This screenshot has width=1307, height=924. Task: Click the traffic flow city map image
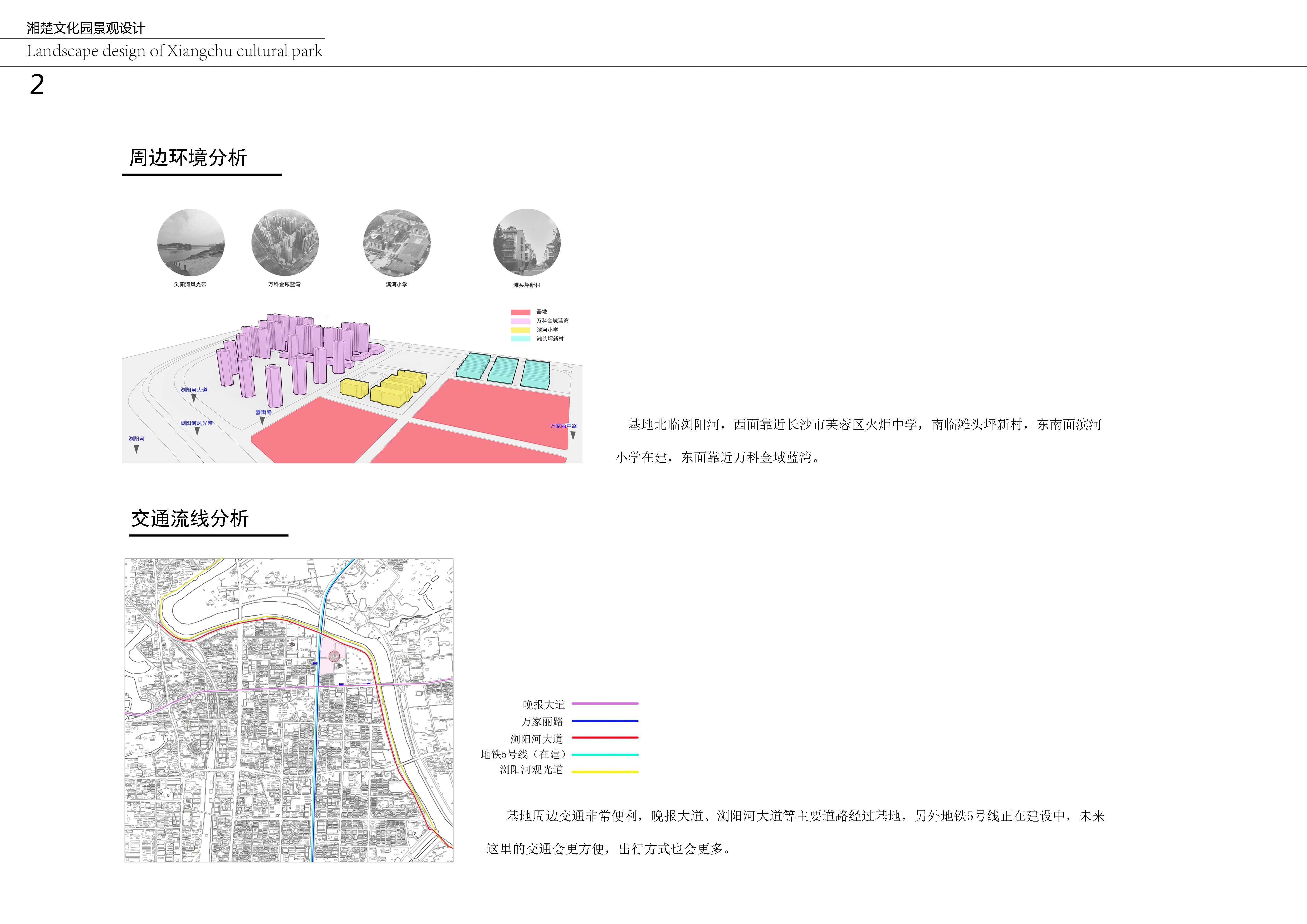click(x=289, y=710)
